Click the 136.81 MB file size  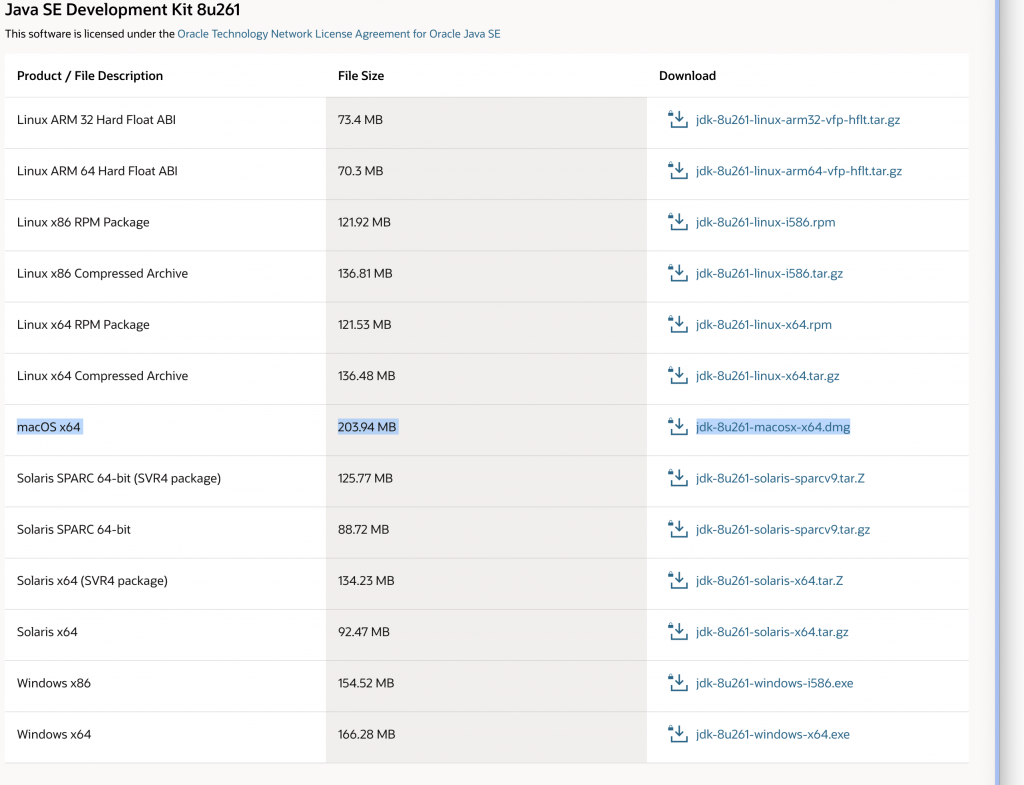tap(365, 273)
